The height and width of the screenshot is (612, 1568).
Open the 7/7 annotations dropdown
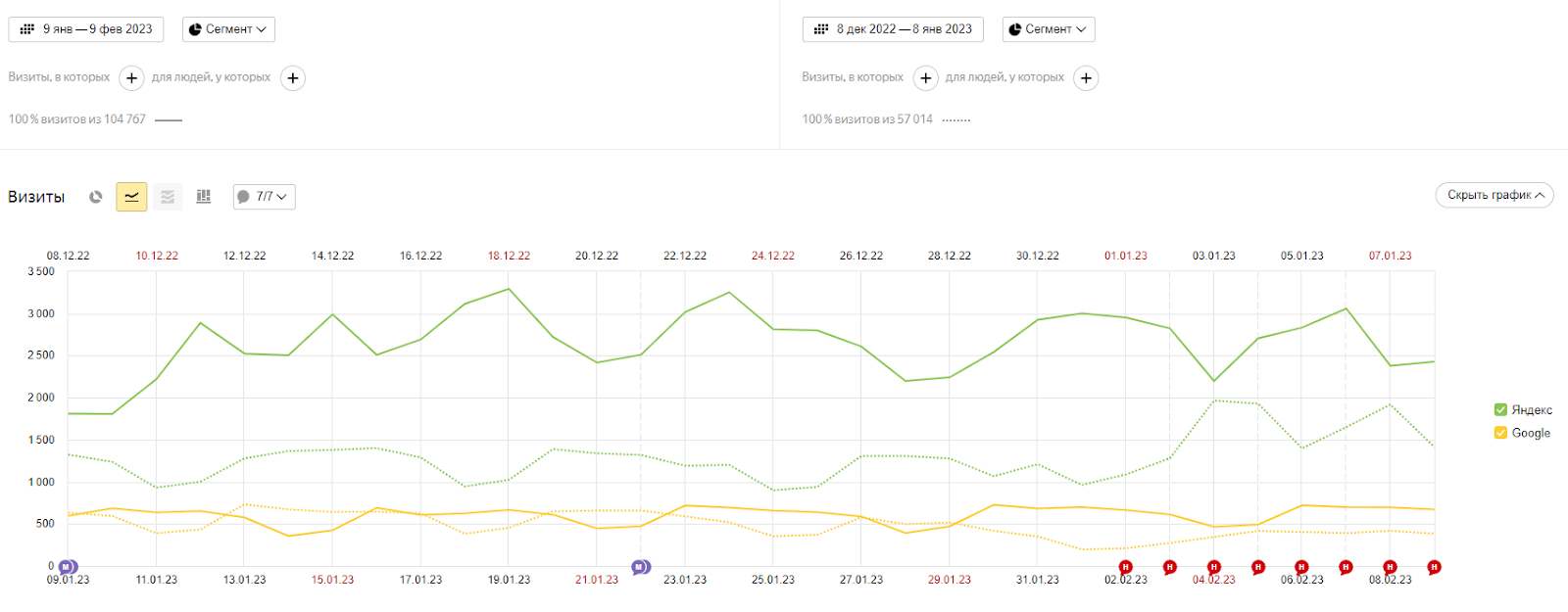[264, 197]
